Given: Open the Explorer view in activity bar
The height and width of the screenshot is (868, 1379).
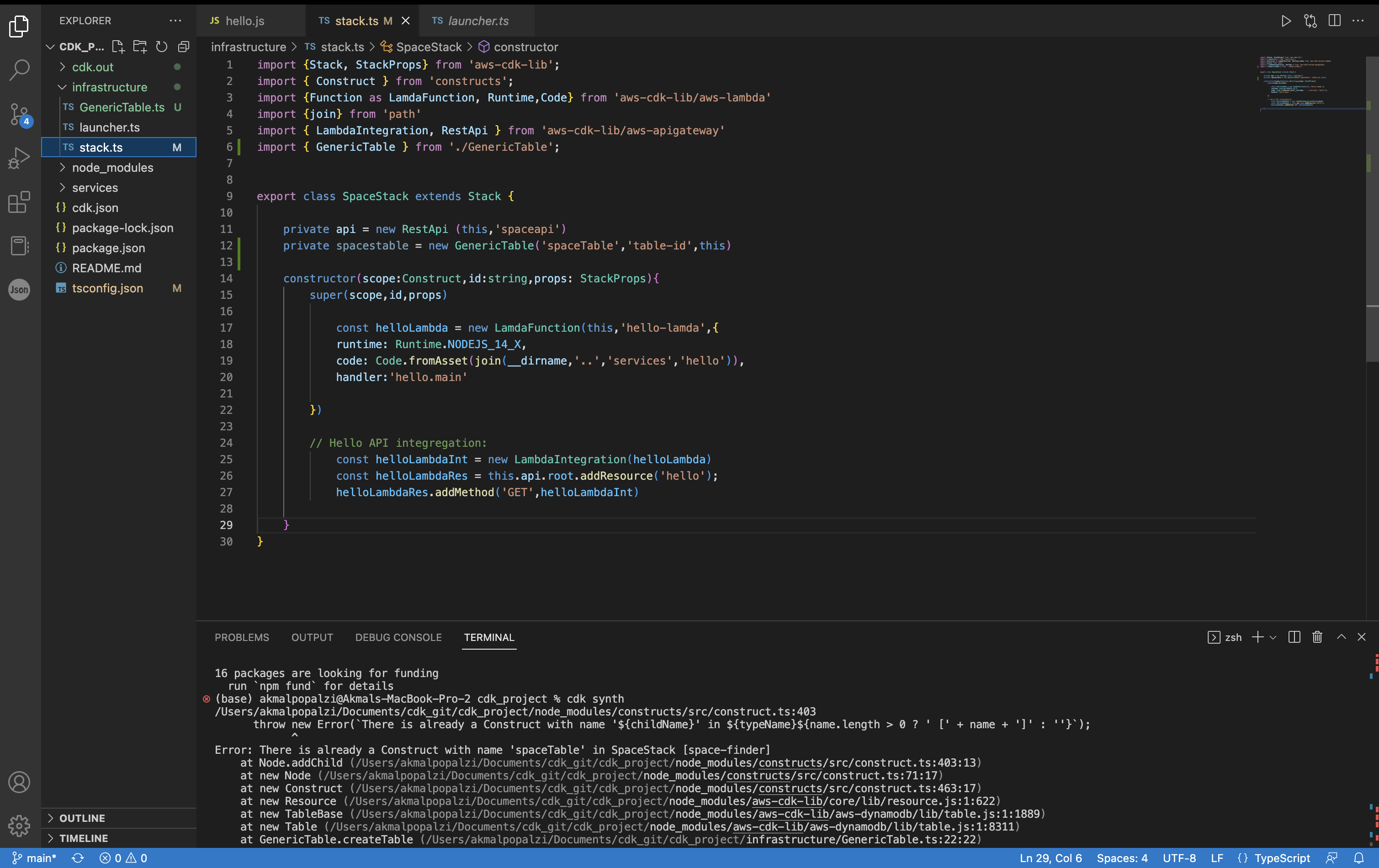Looking at the screenshot, I should pyautogui.click(x=20, y=26).
